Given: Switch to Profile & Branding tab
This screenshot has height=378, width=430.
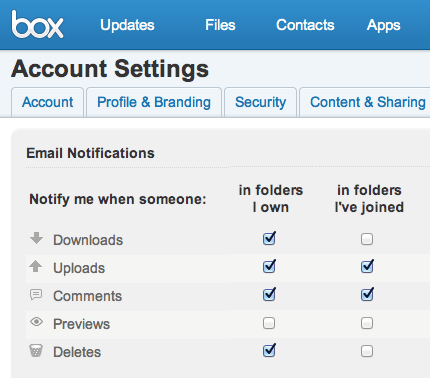Looking at the screenshot, I should pyautogui.click(x=154, y=102).
